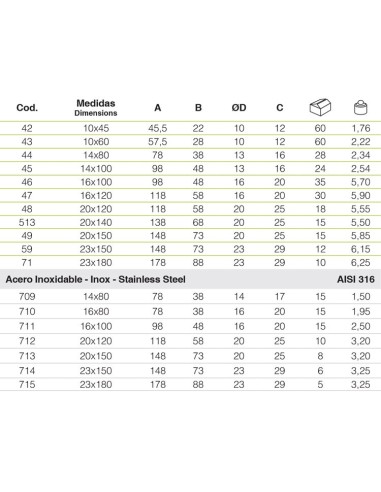
Task: Select stainless code 709
Action: 27,296
